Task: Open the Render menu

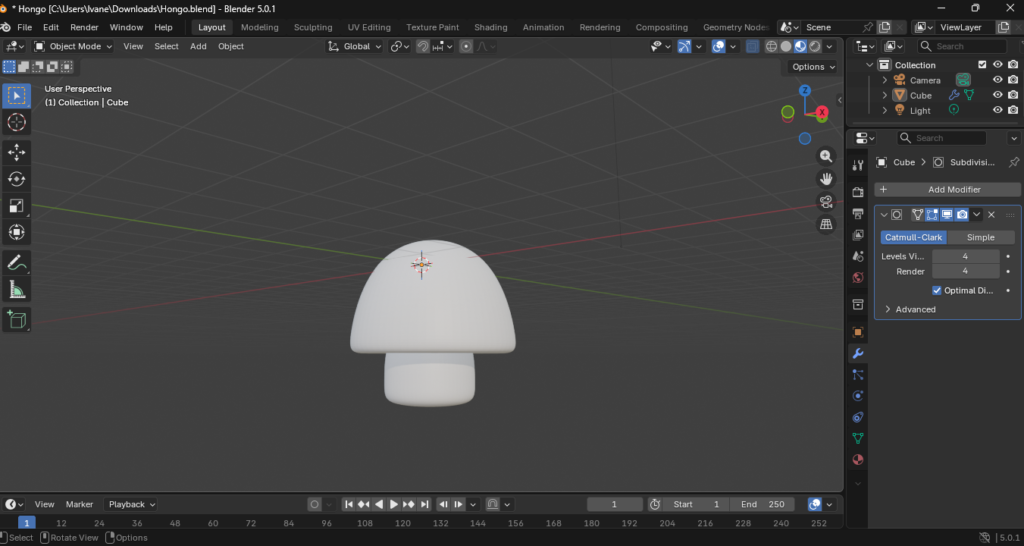Action: [x=84, y=27]
